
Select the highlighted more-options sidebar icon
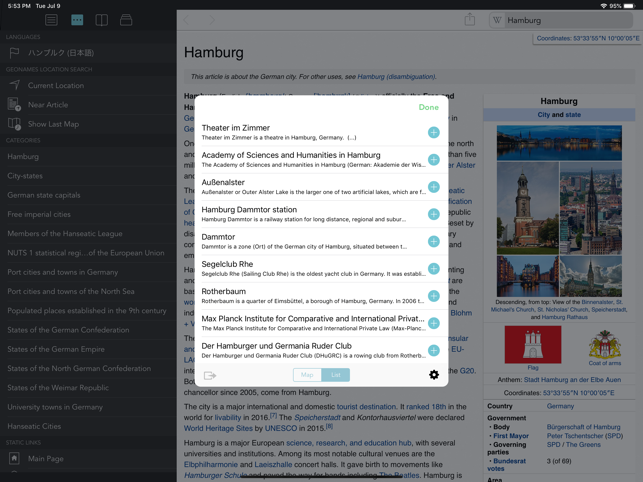(x=77, y=20)
